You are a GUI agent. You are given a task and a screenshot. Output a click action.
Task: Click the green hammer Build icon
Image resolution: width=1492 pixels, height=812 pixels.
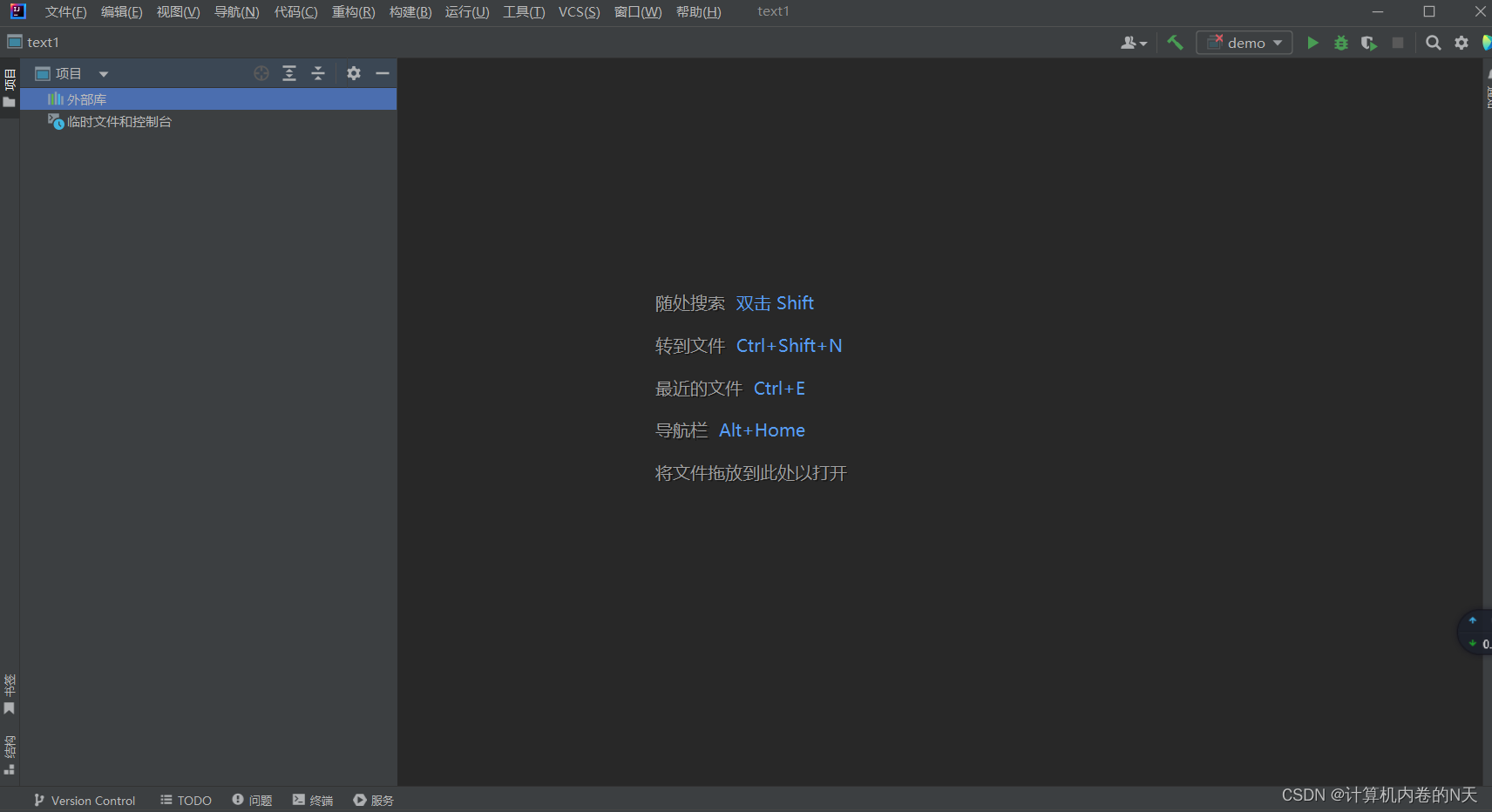[1175, 43]
